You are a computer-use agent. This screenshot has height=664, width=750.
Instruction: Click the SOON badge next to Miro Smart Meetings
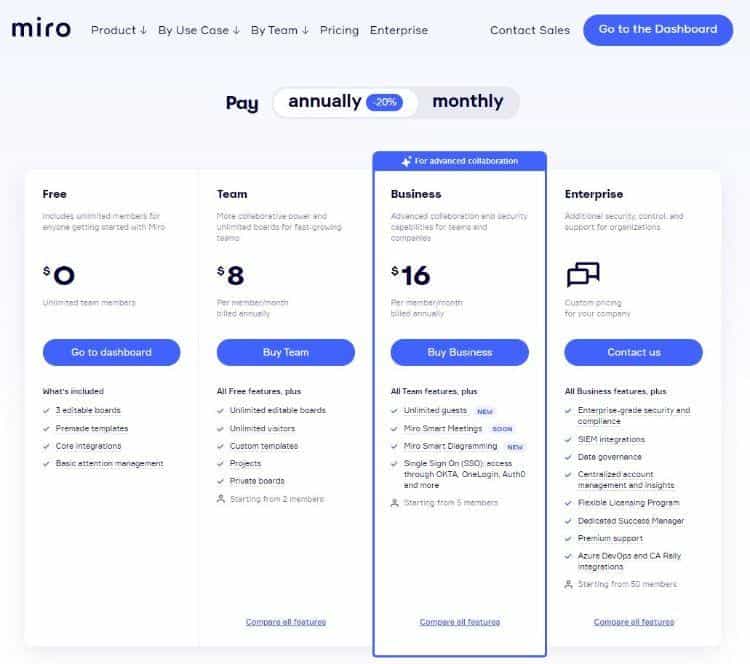(503, 429)
